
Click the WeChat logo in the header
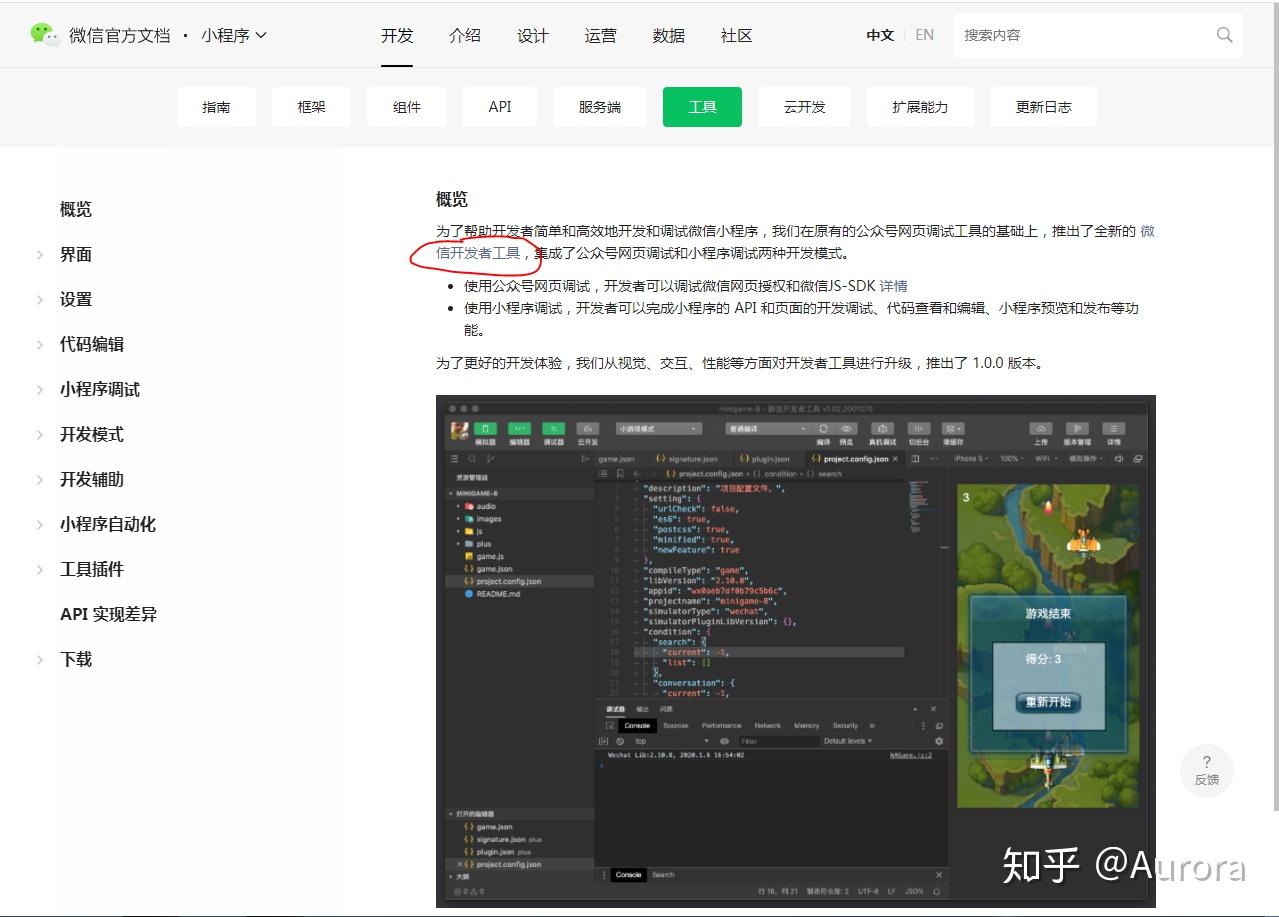[45, 34]
